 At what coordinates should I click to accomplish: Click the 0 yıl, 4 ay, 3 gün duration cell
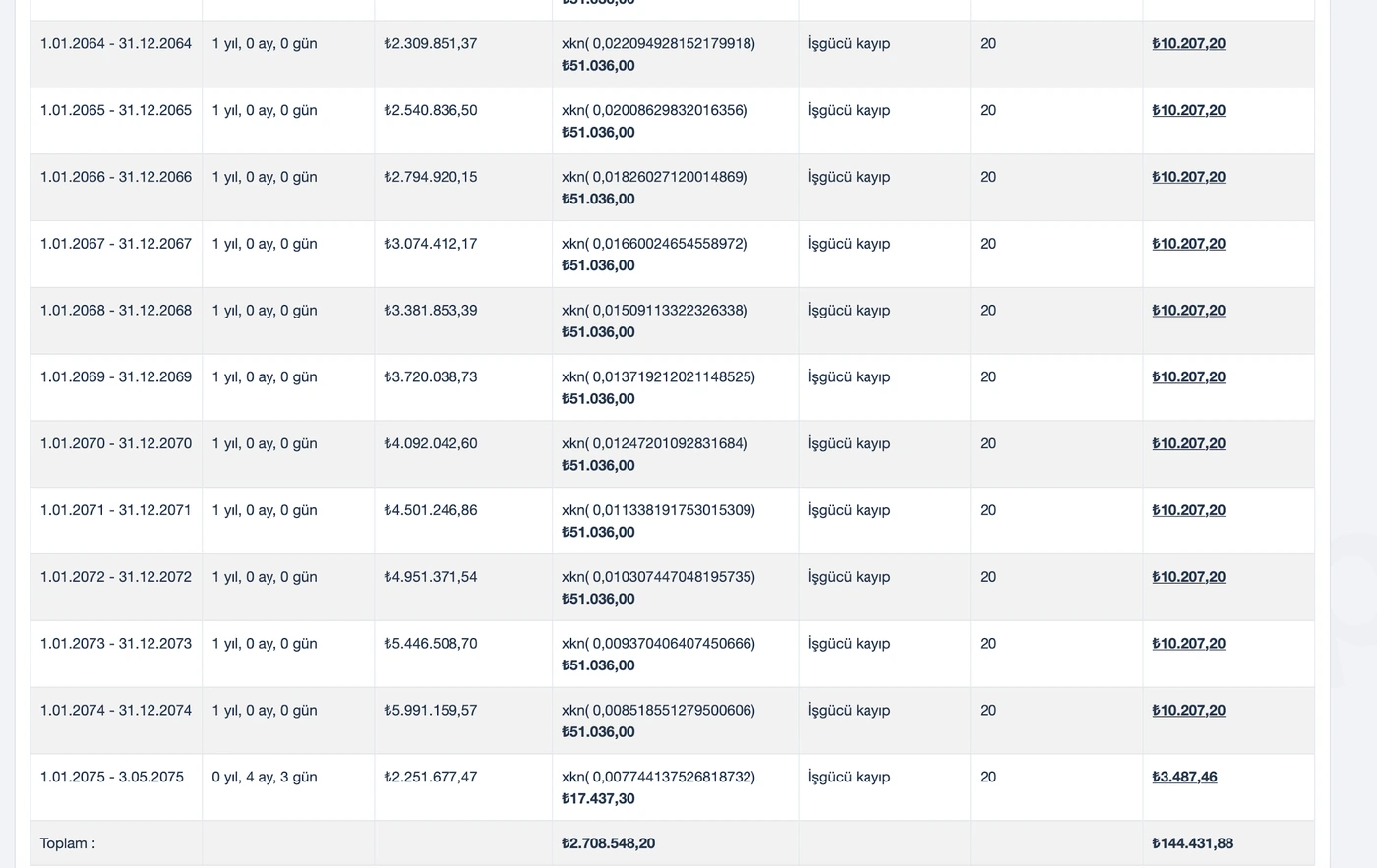(265, 777)
